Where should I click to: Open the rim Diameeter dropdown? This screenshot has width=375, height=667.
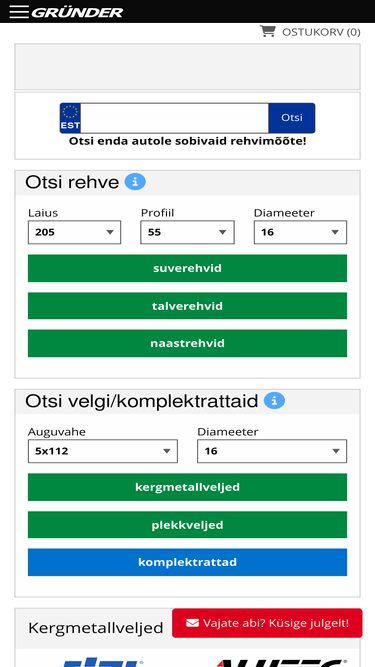[272, 451]
